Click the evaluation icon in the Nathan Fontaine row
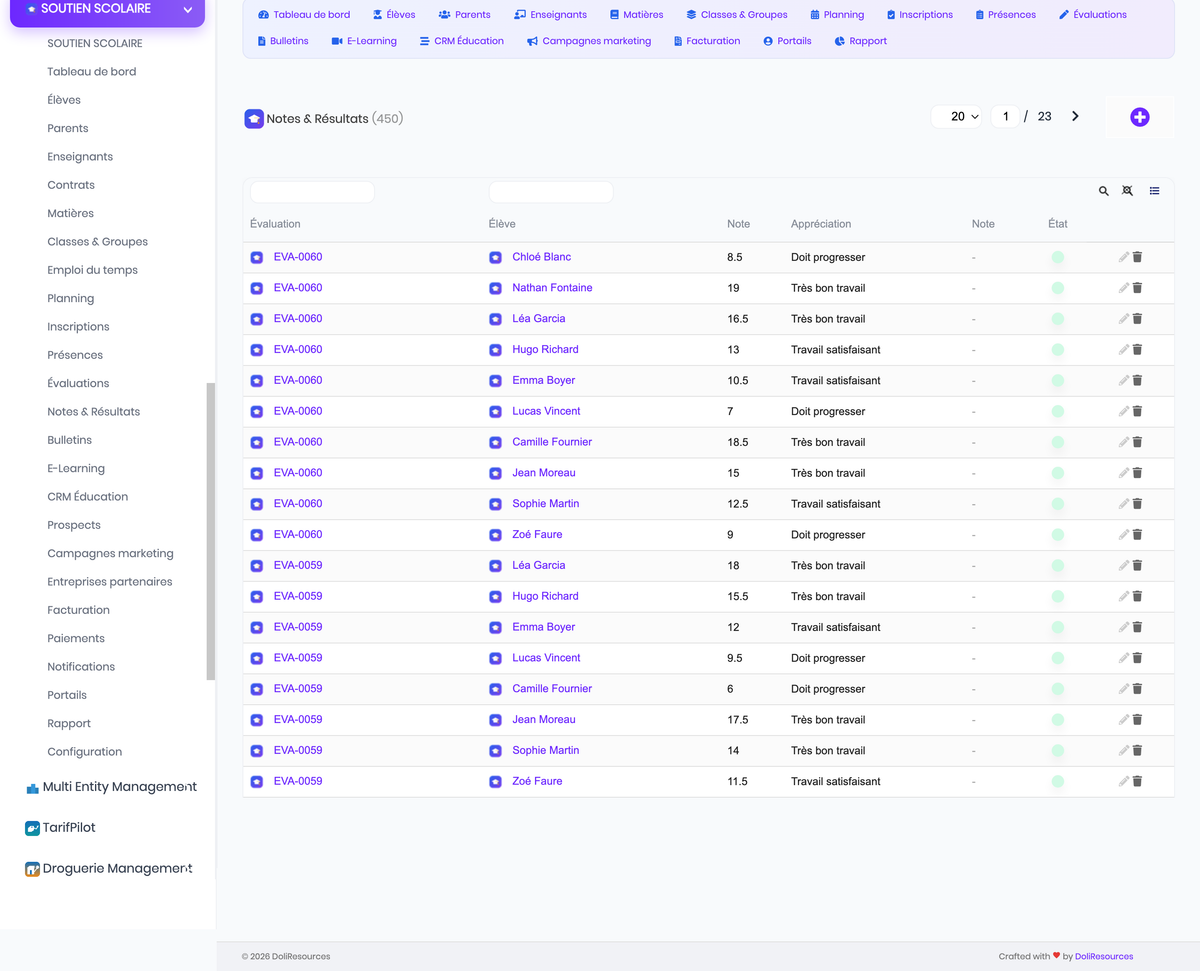The height and width of the screenshot is (971, 1200). pyautogui.click(x=257, y=288)
